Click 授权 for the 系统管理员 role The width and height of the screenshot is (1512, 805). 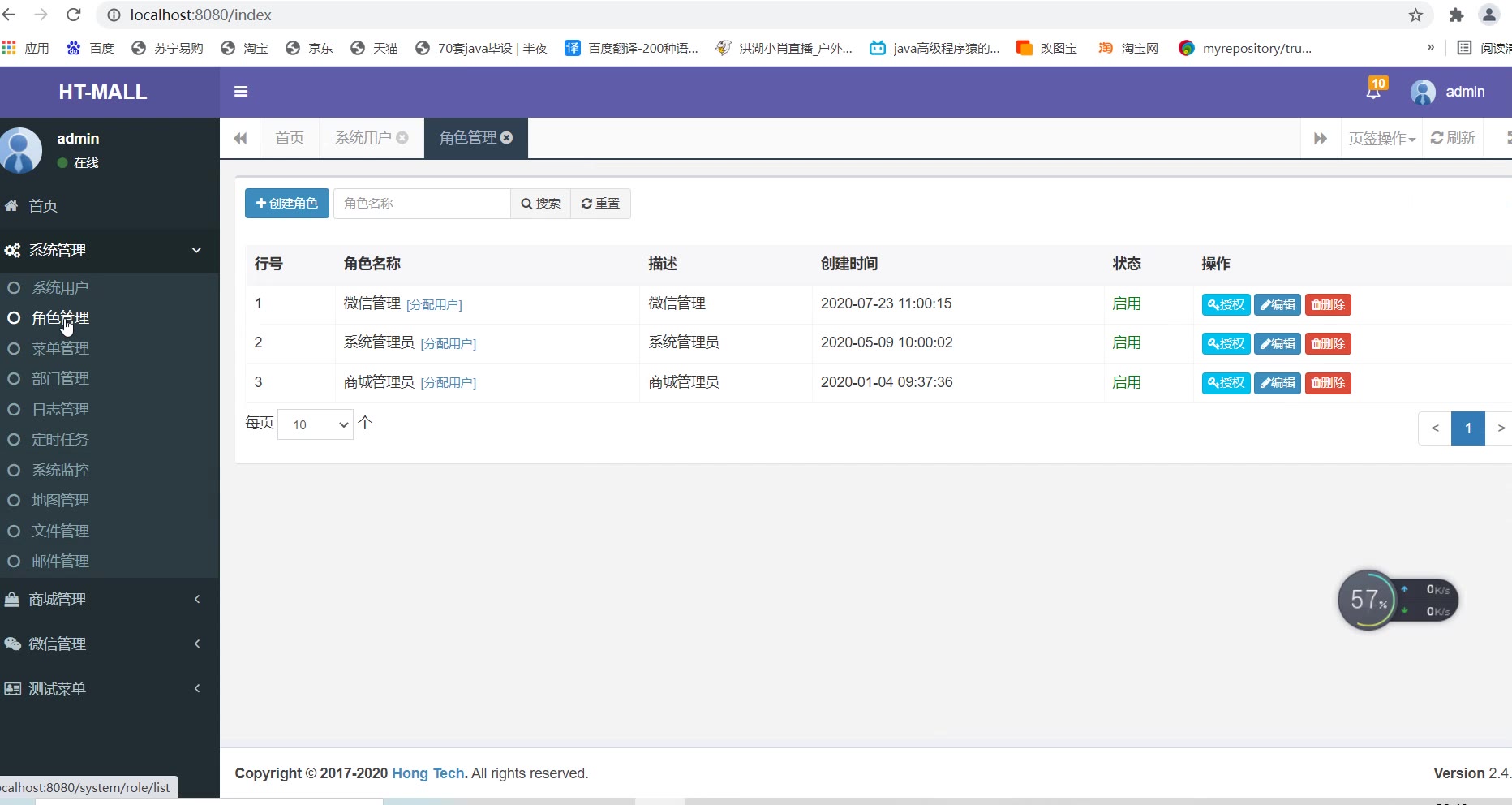(1226, 344)
